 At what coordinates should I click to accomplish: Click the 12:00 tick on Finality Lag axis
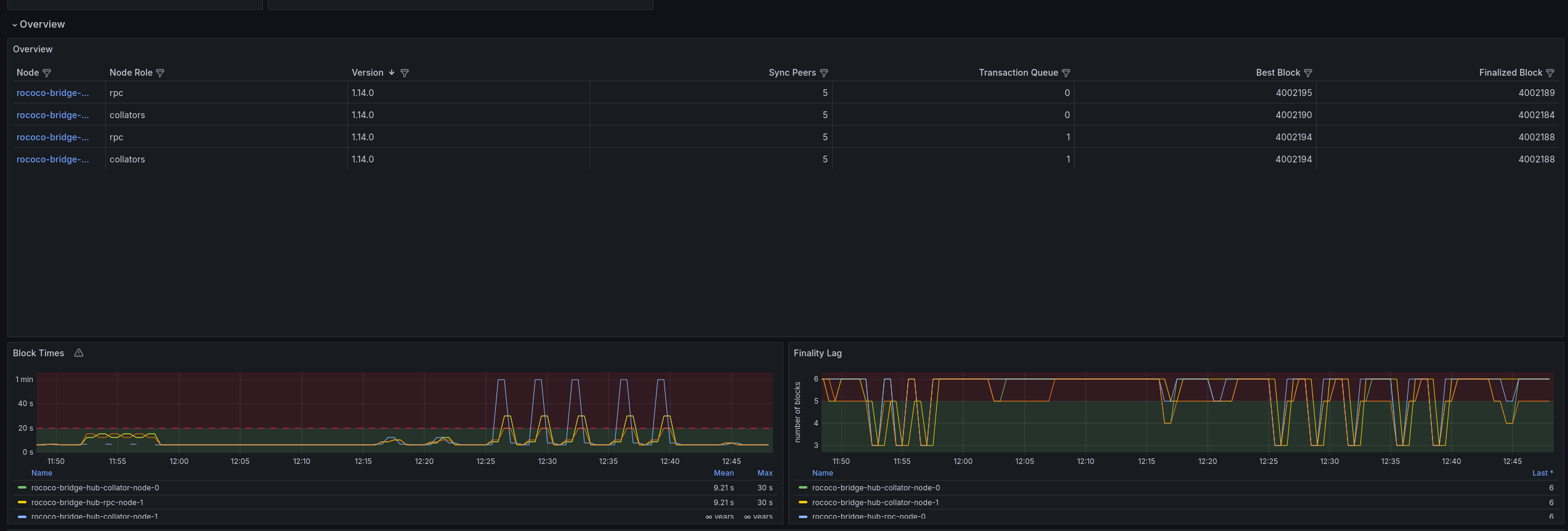pos(963,461)
